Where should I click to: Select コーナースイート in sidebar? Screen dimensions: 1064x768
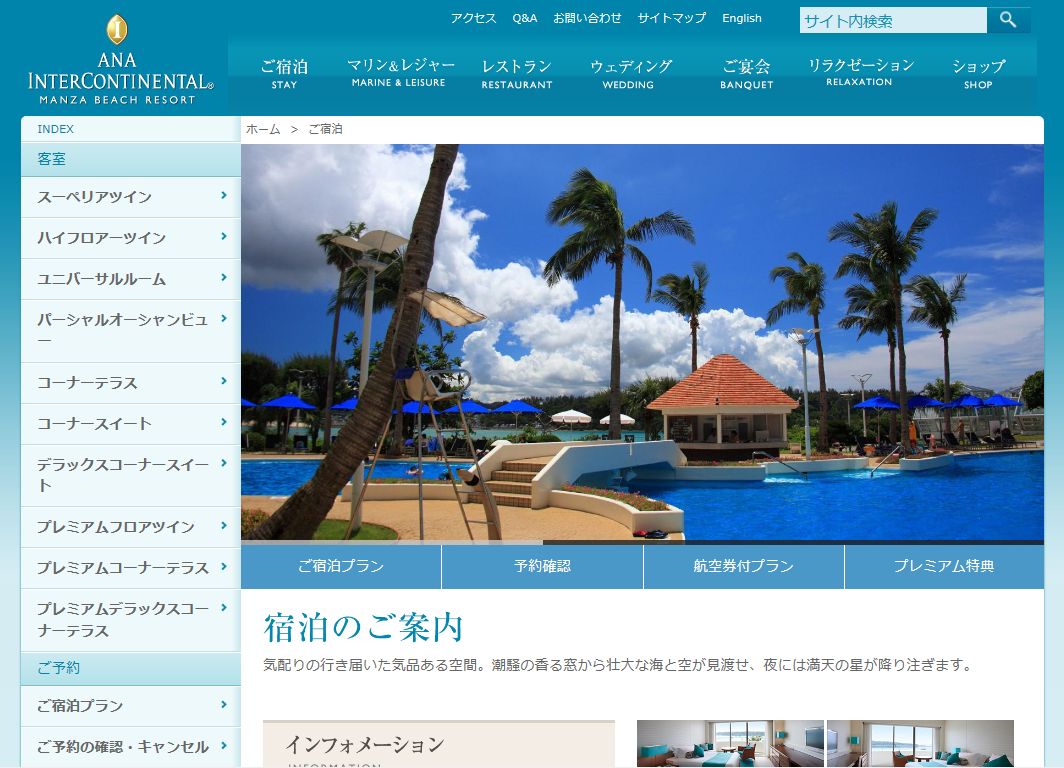pos(131,424)
